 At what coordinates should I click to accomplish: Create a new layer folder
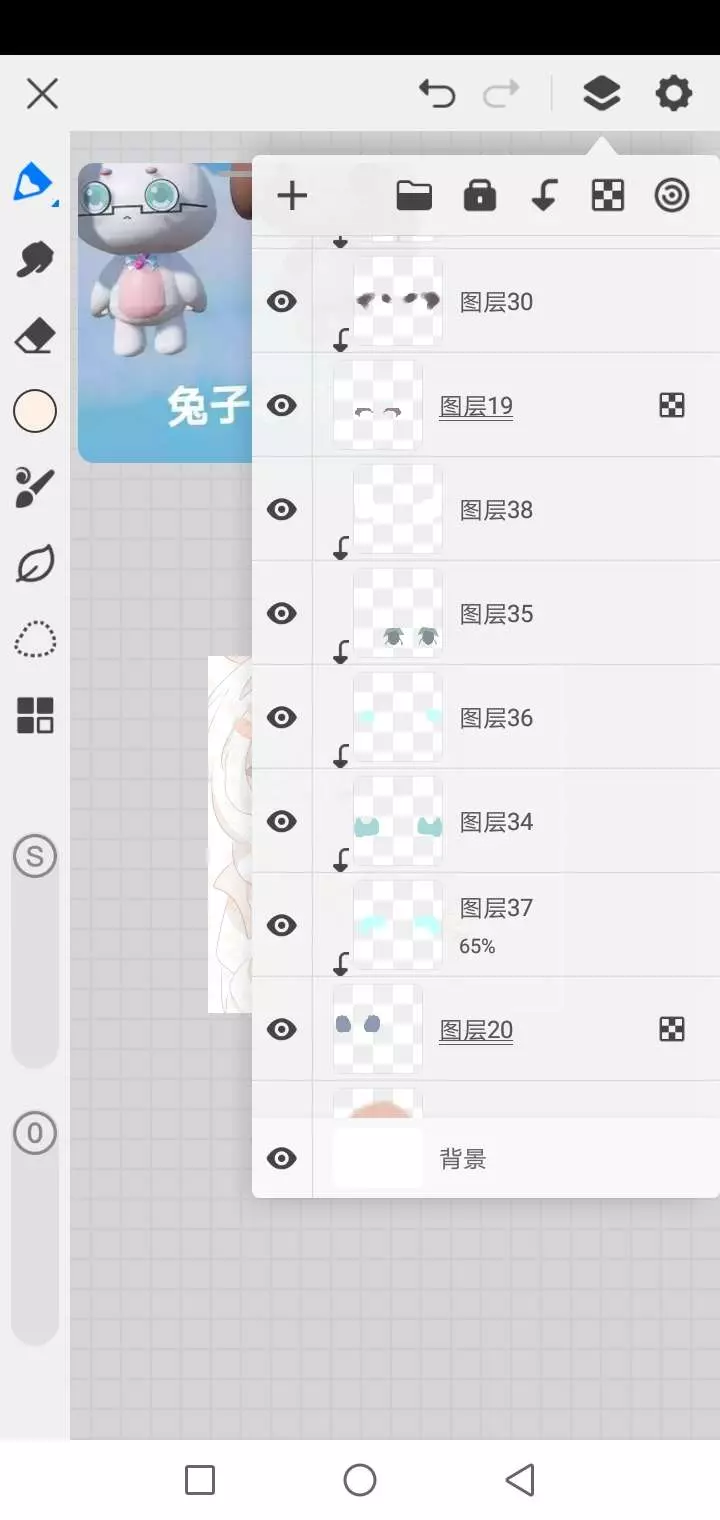(x=414, y=195)
